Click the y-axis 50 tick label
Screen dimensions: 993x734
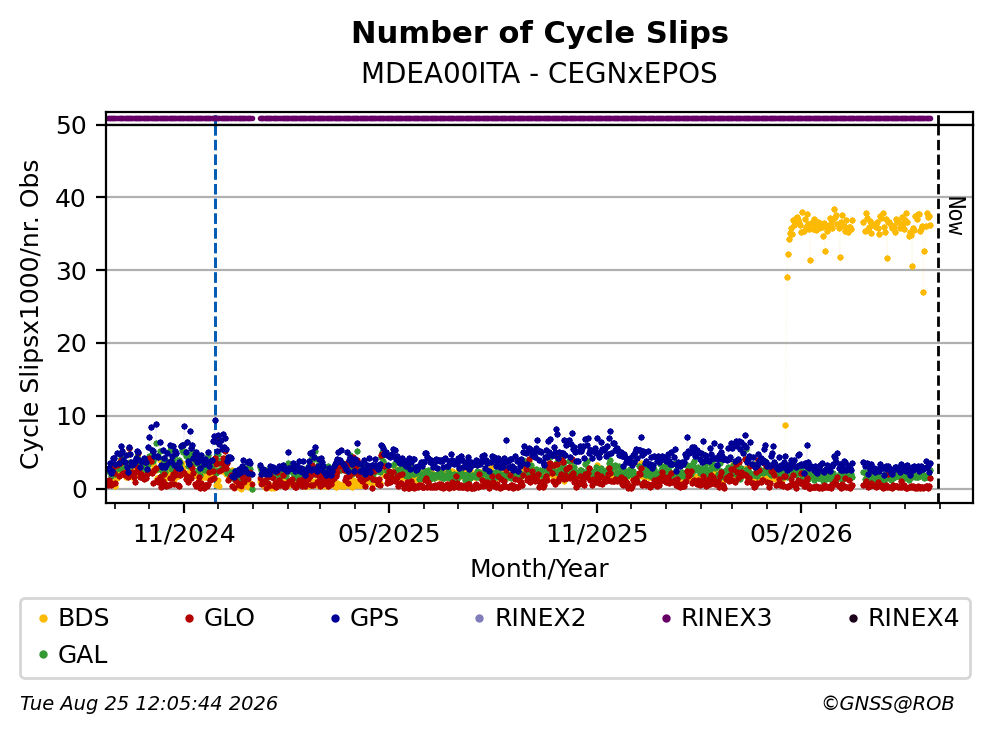pyautogui.click(x=71, y=125)
